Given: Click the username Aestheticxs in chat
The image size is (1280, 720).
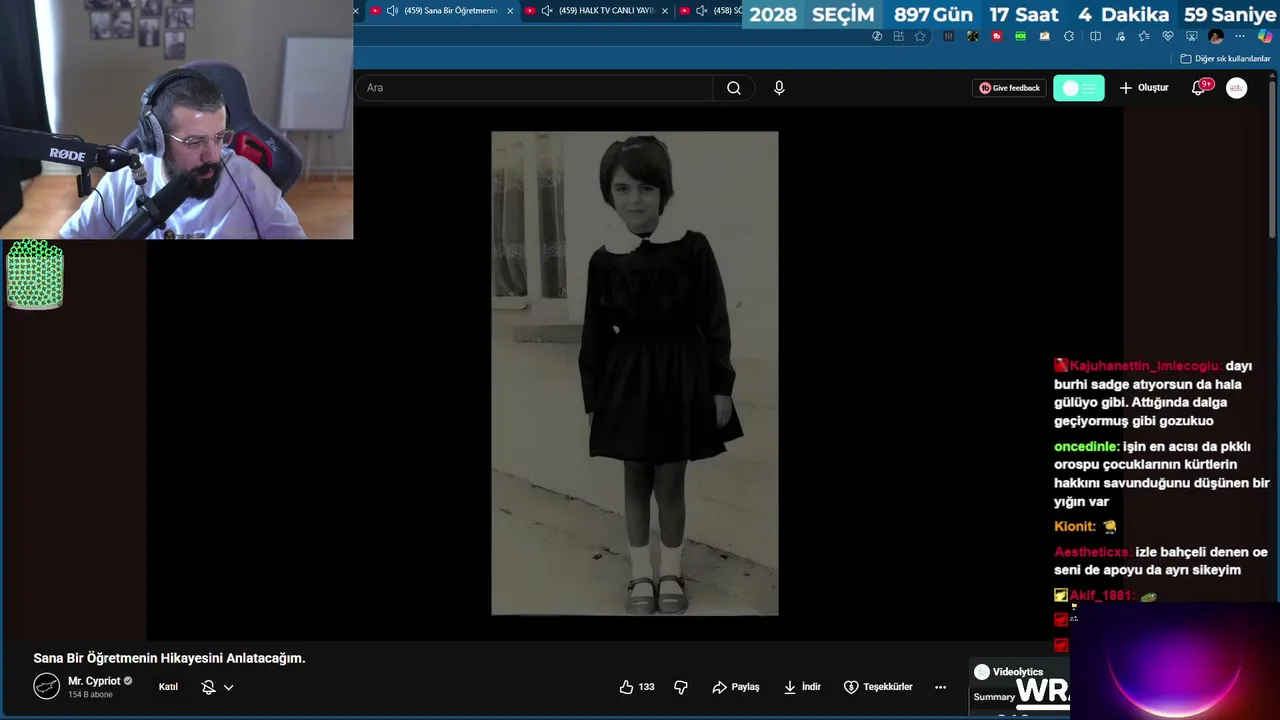Looking at the screenshot, I should click(1092, 552).
